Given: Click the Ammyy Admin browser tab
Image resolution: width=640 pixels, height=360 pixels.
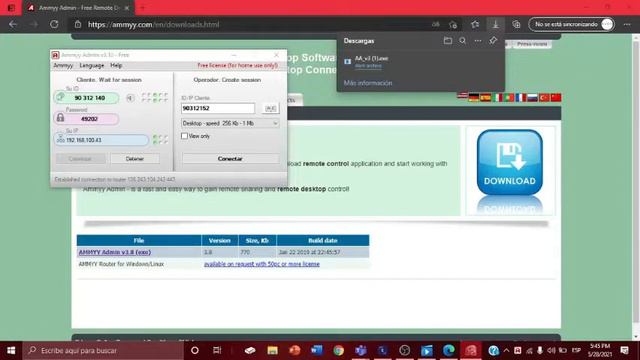Looking at the screenshot, I should 78,8.
